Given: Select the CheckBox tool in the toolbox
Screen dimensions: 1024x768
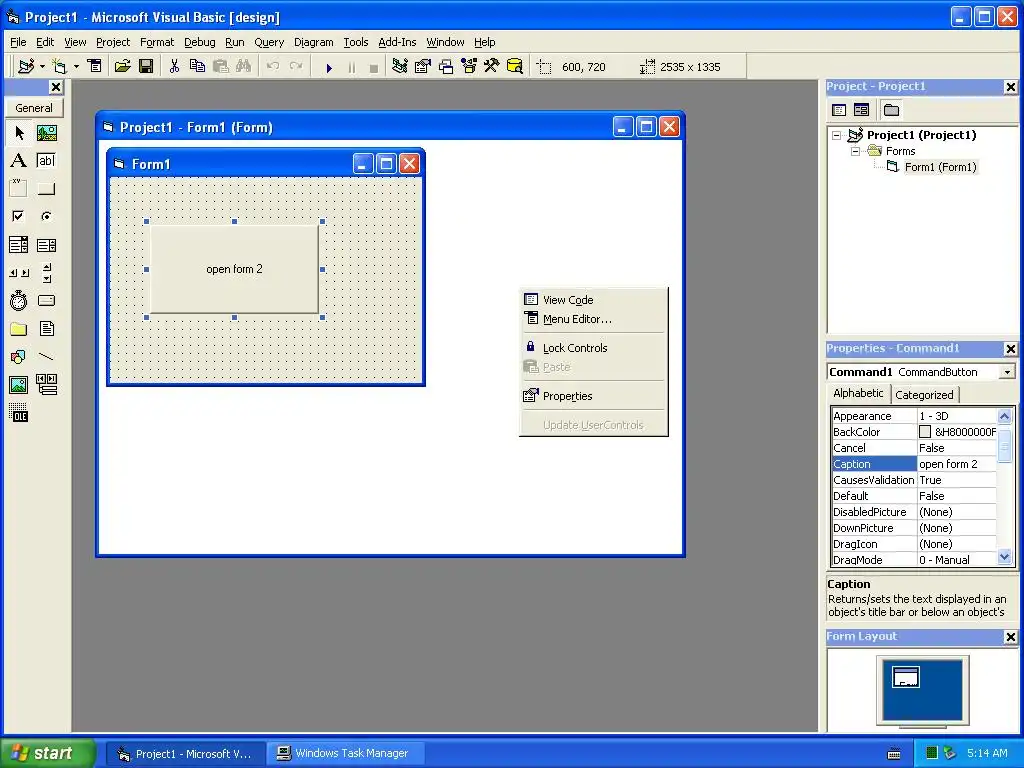Looking at the screenshot, I should [19, 216].
